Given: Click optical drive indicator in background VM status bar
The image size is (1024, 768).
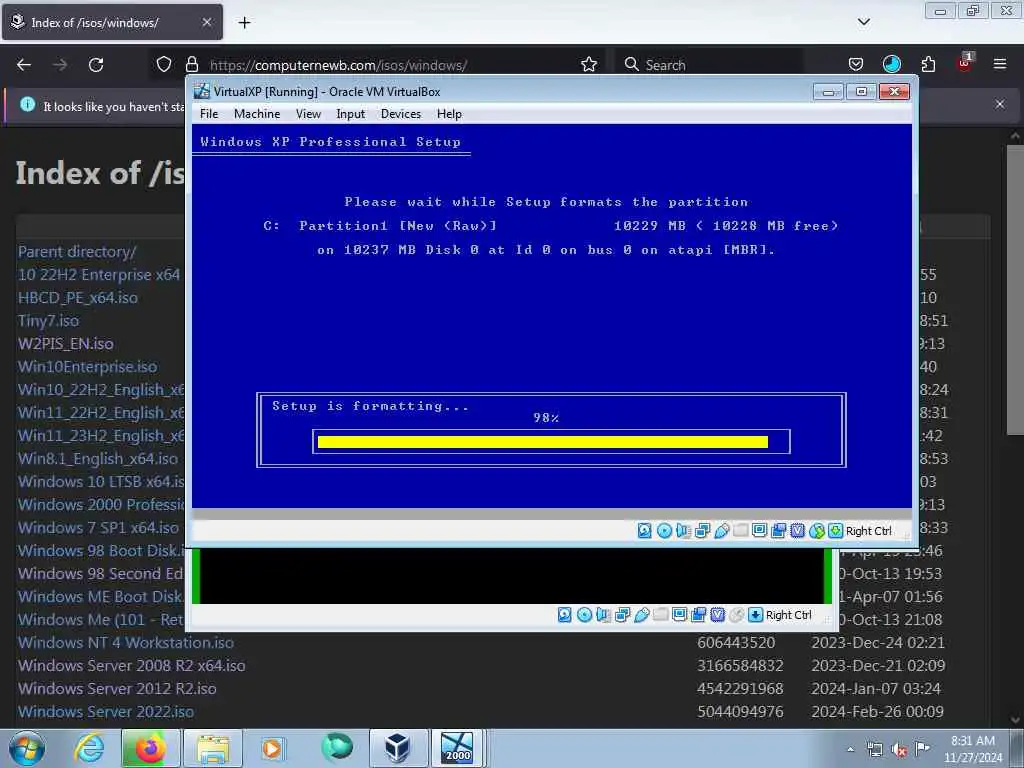Looking at the screenshot, I should click(x=584, y=615).
